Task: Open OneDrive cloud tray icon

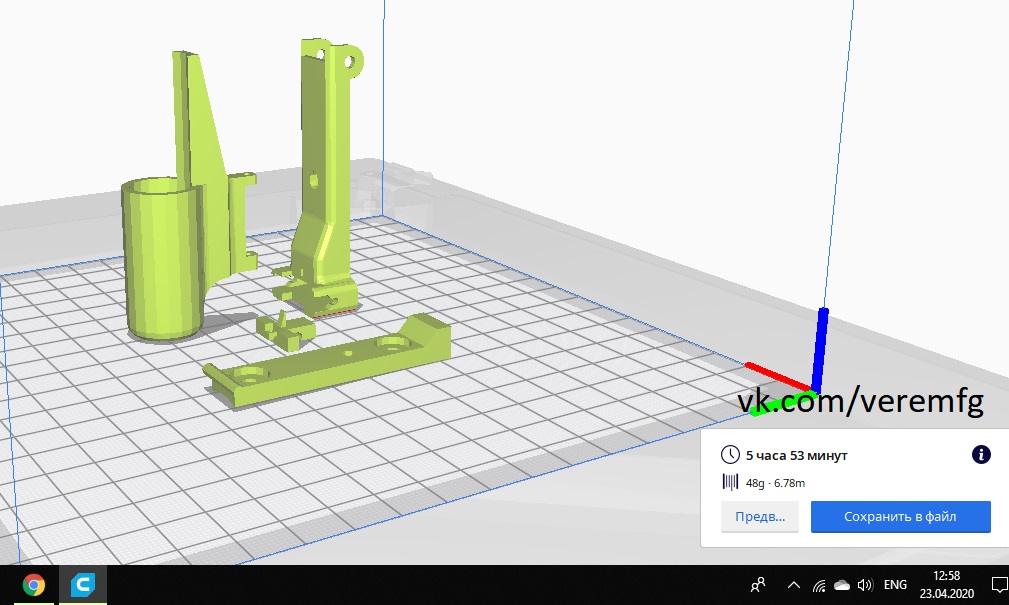Action: [x=842, y=585]
